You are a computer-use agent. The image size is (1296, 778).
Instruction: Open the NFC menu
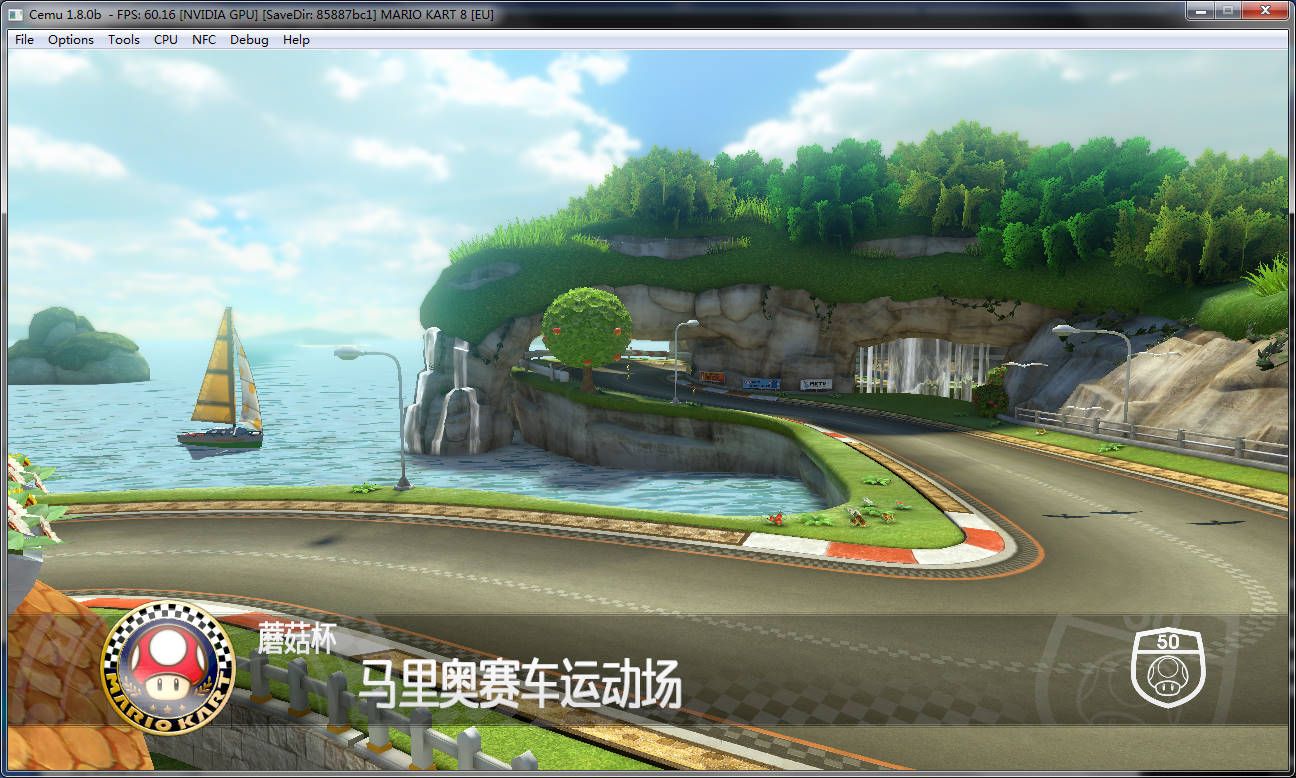[204, 40]
